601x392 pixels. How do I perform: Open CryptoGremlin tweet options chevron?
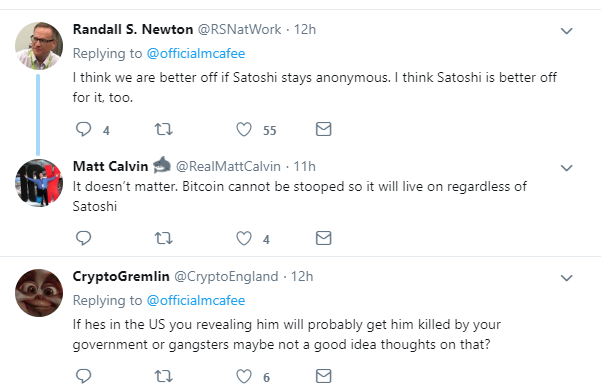click(x=567, y=278)
